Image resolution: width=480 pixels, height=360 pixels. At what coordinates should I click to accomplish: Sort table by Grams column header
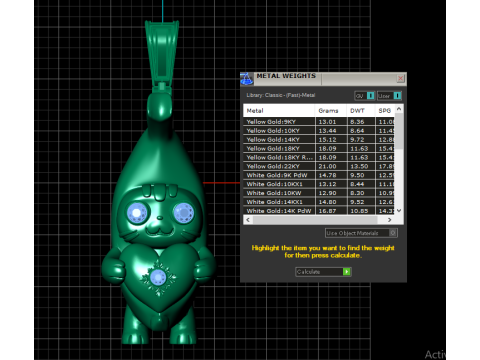click(x=331, y=111)
